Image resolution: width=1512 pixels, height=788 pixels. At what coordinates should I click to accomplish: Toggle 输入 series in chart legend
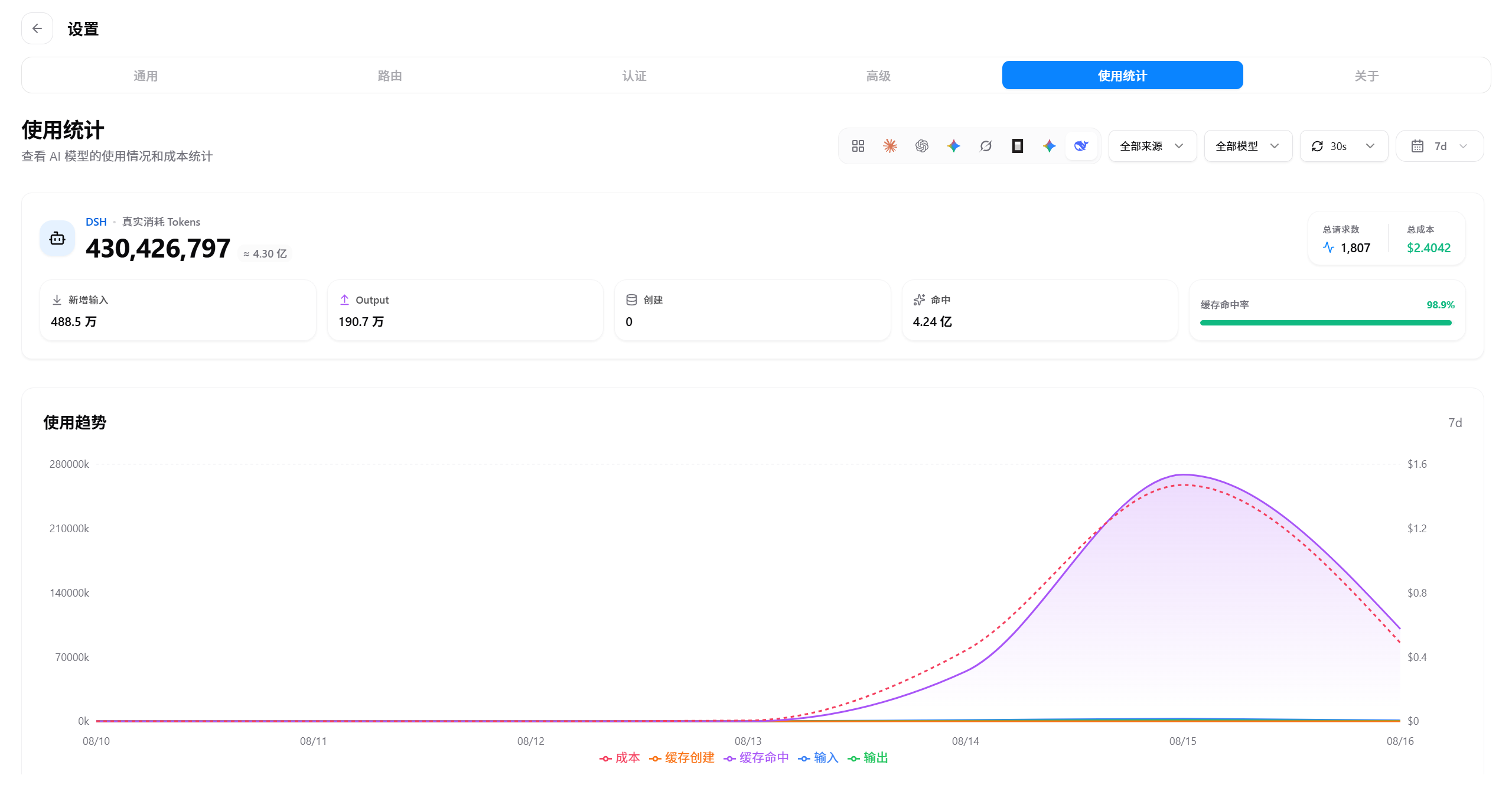pos(818,758)
